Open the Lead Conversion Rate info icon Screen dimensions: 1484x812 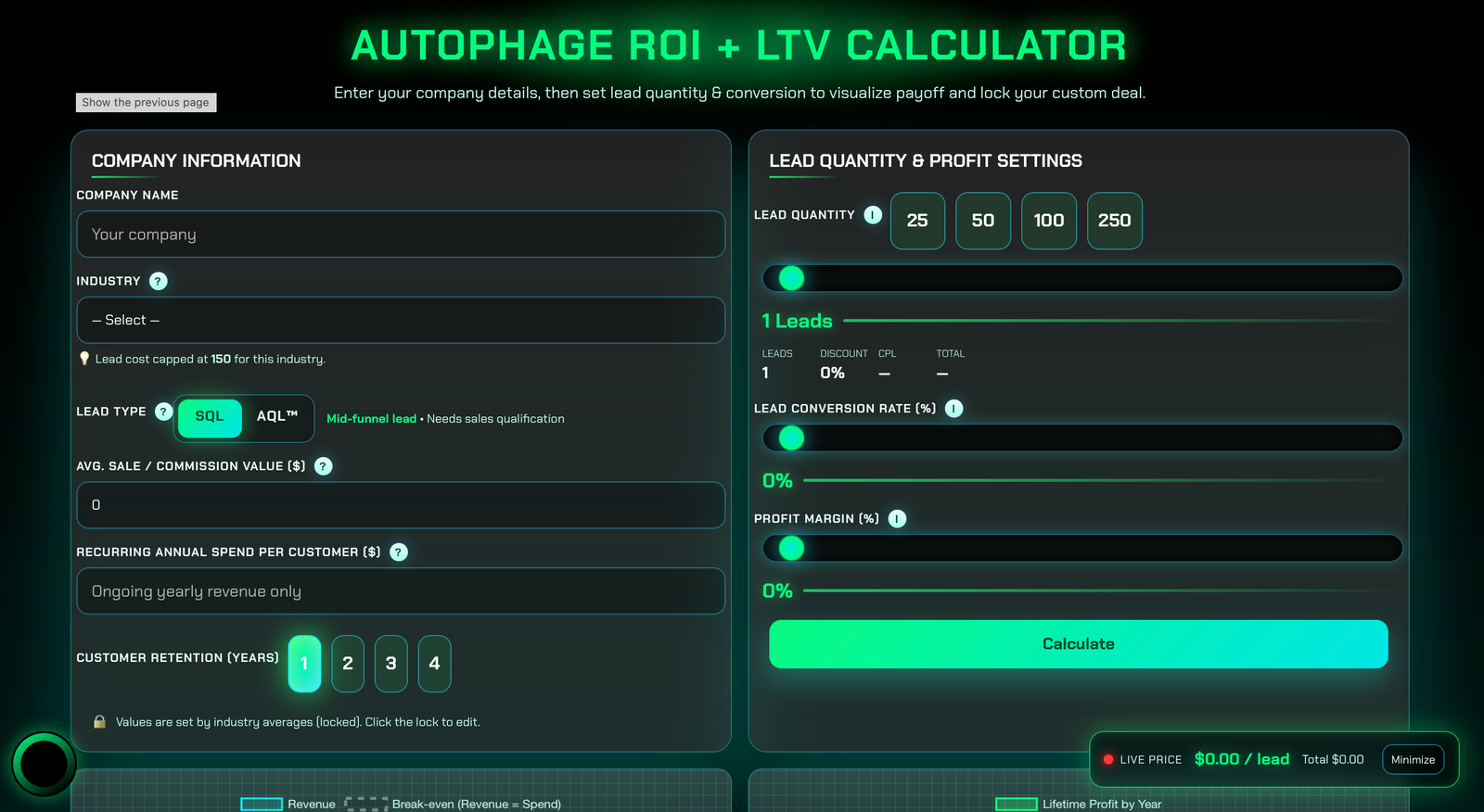(x=953, y=409)
